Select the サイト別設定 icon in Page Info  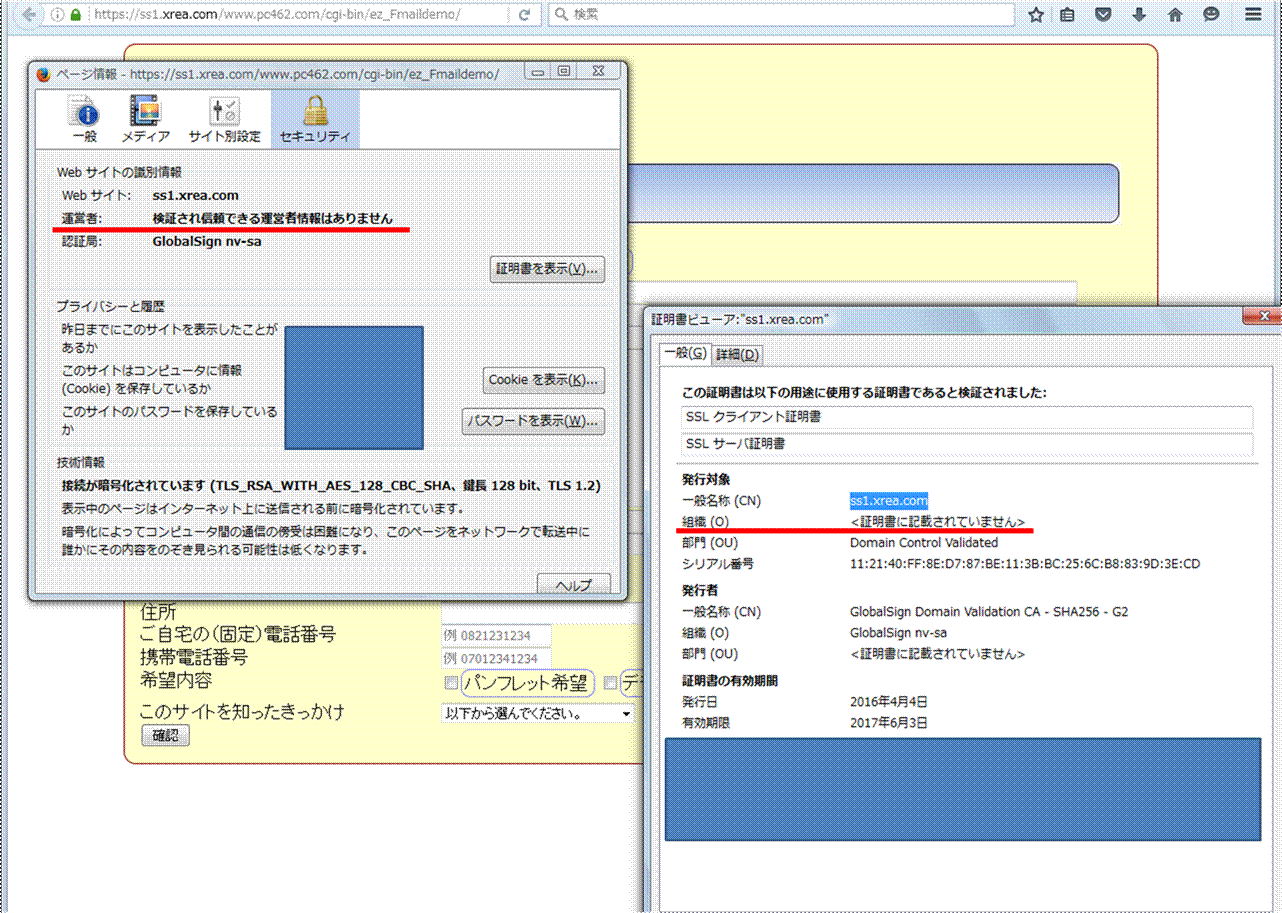[224, 120]
